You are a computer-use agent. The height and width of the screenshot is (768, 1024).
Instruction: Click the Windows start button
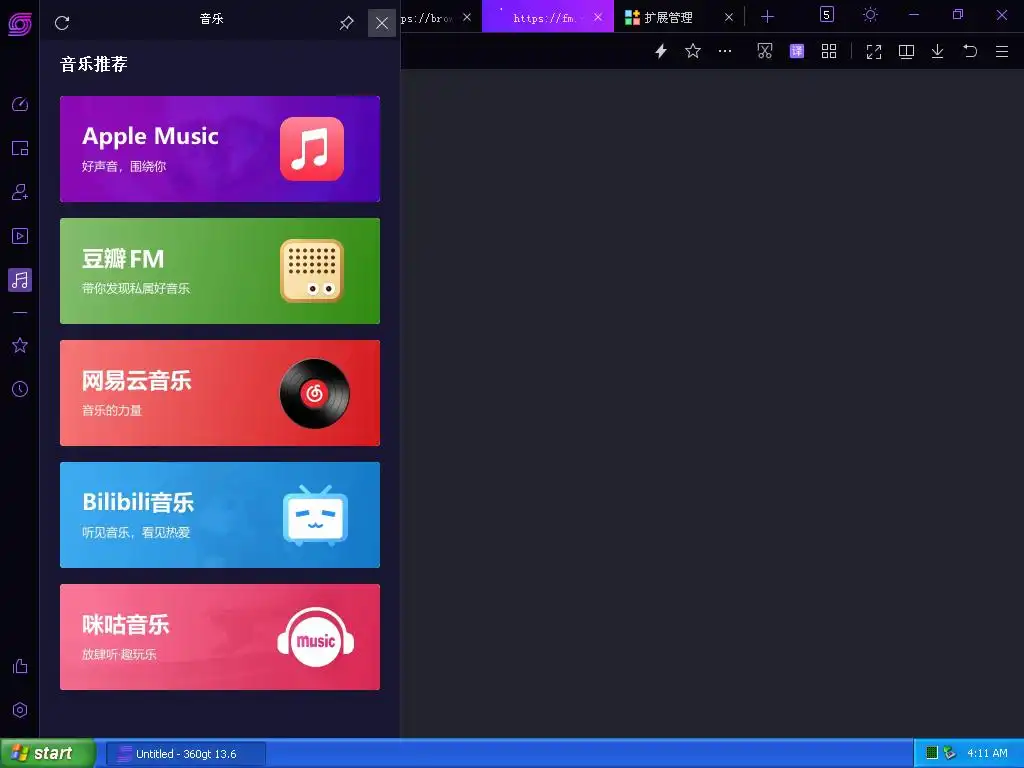47,754
